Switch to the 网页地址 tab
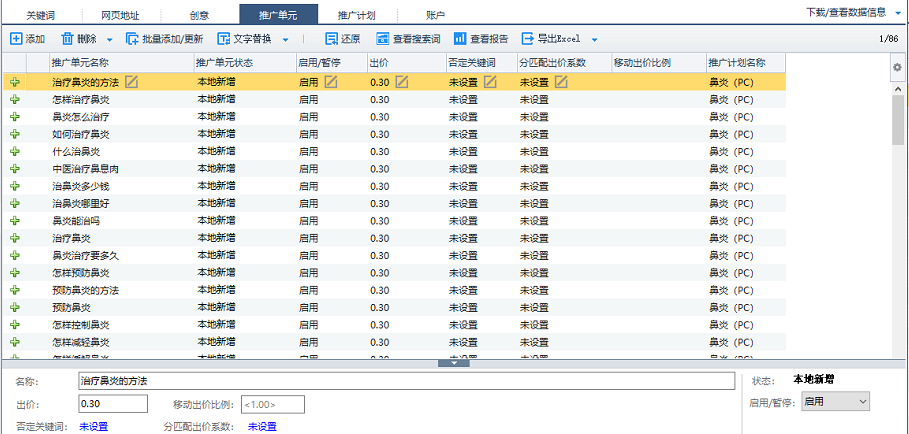Screen dimensions: 909x434 pyautogui.click(x=120, y=15)
